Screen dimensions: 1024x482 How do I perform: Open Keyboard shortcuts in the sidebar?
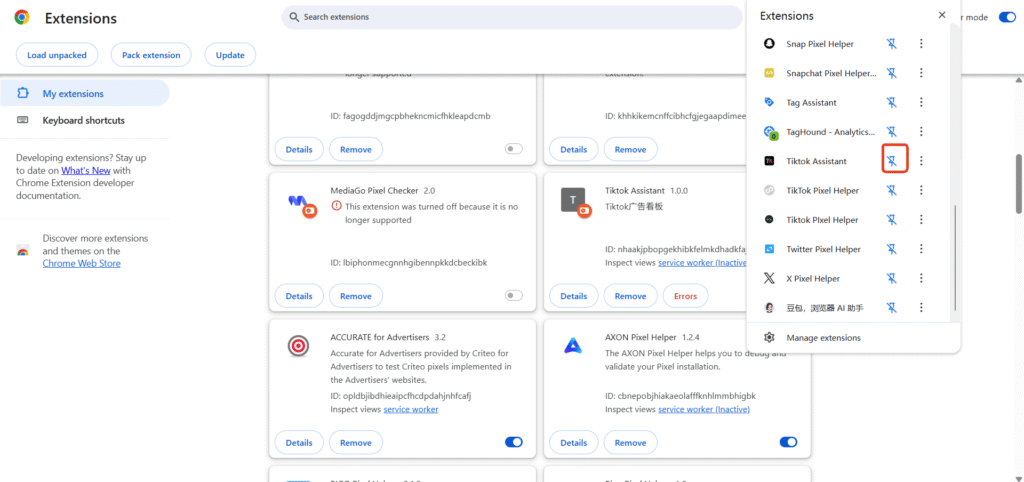[85, 120]
